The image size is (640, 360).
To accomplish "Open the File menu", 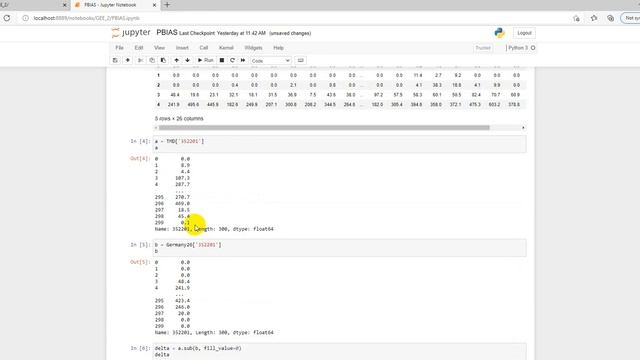I will (x=119, y=48).
